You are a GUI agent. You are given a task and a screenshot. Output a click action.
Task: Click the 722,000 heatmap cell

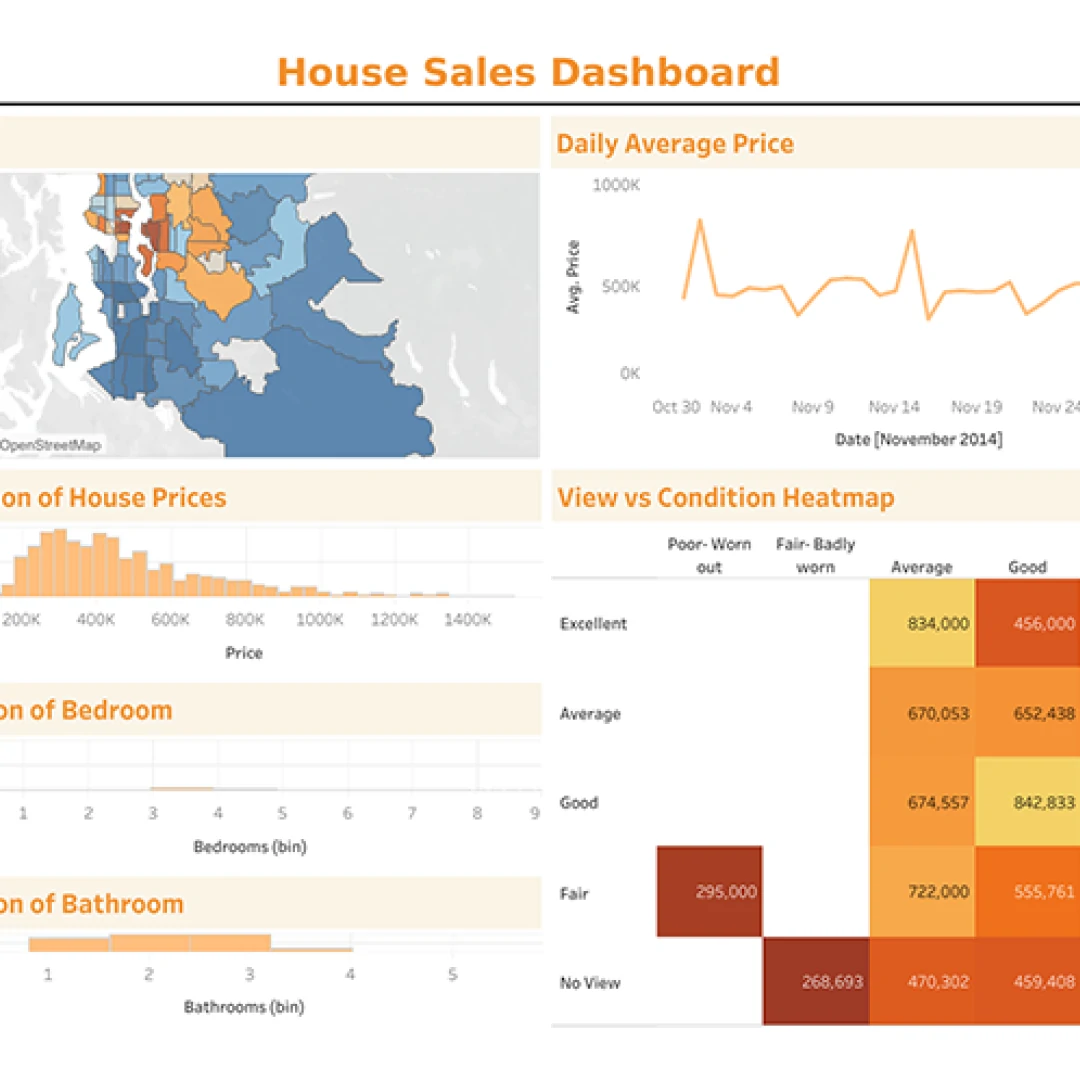[x=922, y=891]
